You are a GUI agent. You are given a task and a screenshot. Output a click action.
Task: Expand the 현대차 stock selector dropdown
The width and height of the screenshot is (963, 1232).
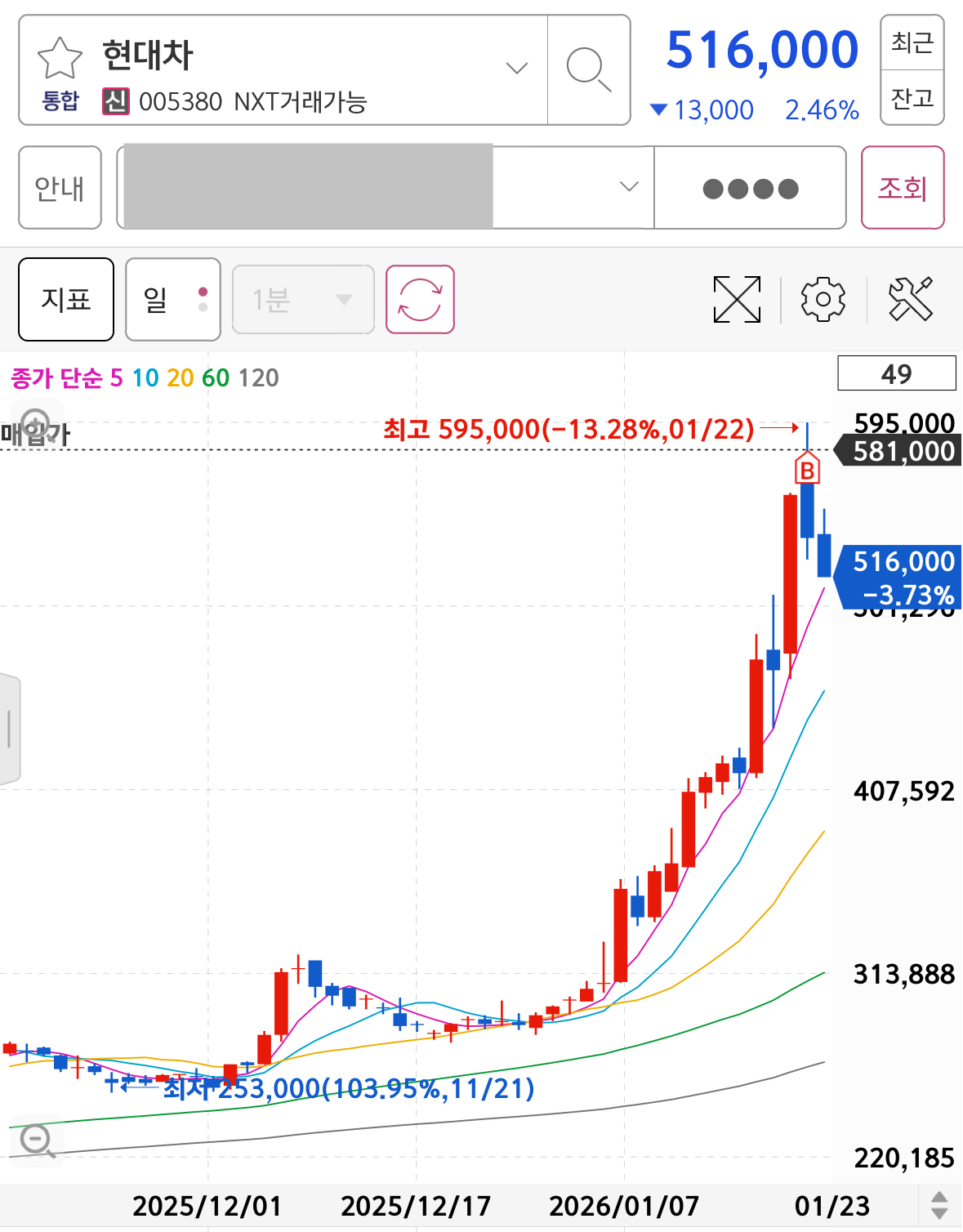[x=516, y=69]
